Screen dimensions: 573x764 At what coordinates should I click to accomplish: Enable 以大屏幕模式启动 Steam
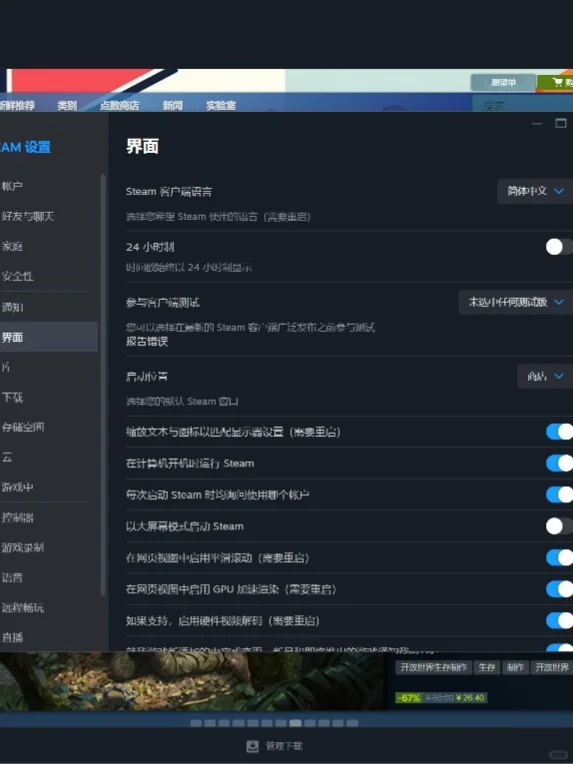[x=559, y=526]
